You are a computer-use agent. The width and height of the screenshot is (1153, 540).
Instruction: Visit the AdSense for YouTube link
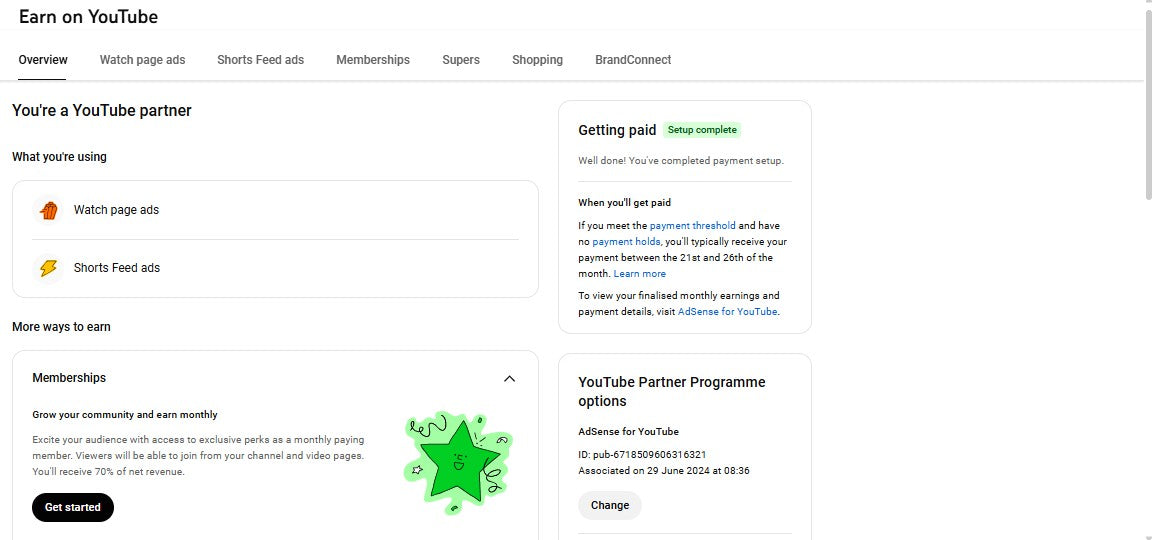(727, 312)
